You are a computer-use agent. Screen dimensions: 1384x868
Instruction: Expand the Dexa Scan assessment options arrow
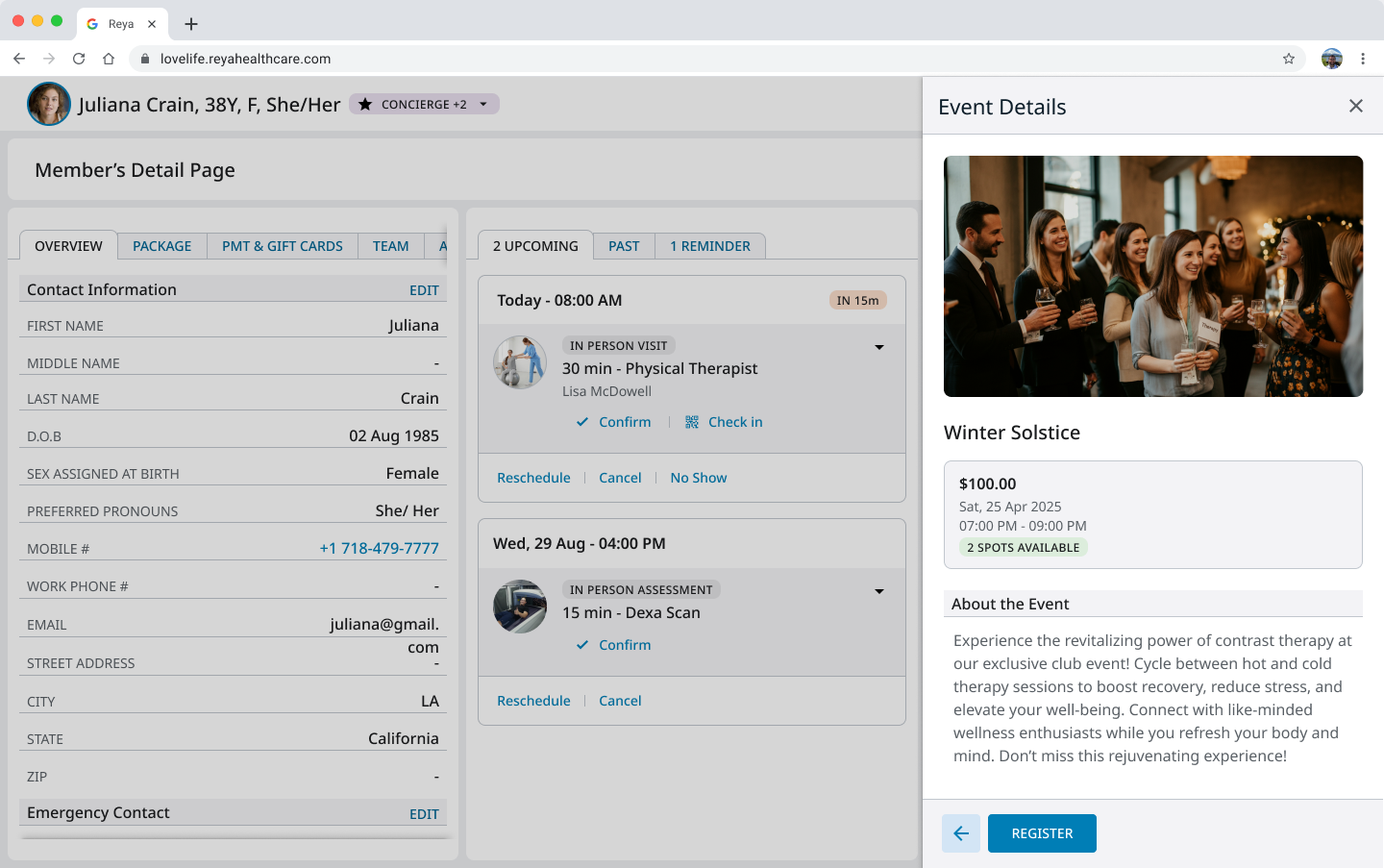878,591
